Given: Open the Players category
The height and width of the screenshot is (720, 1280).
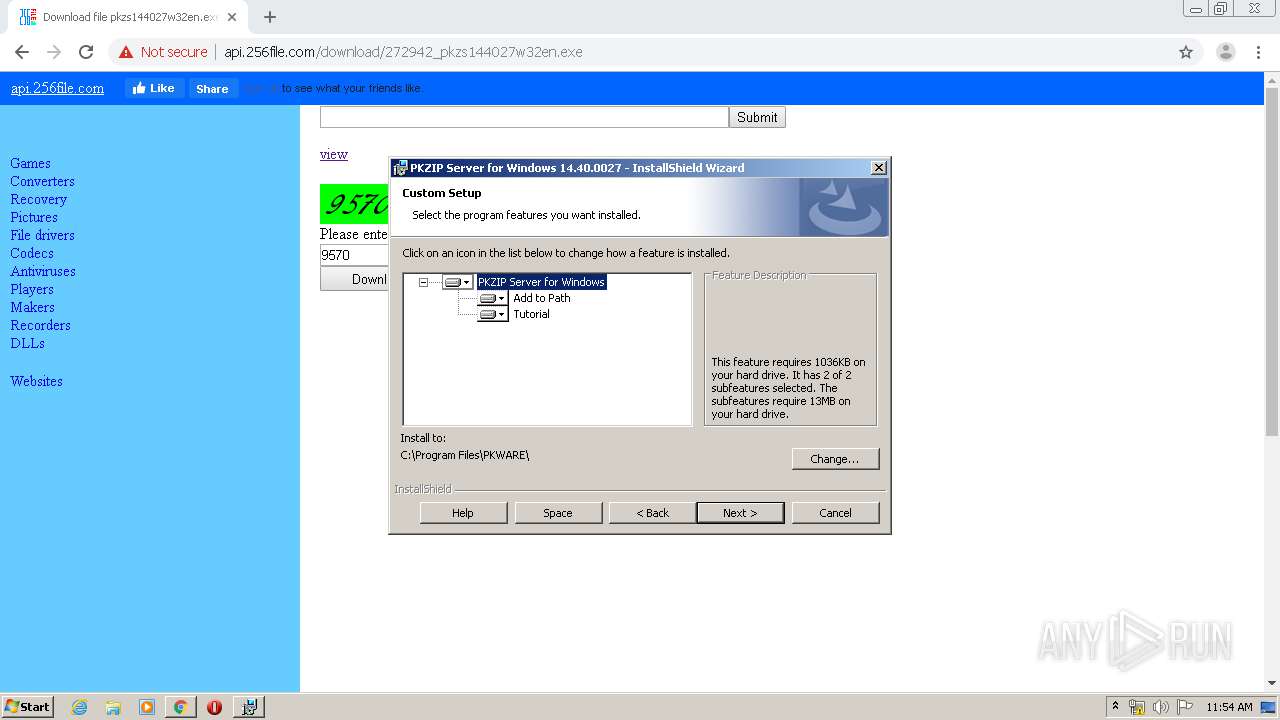Looking at the screenshot, I should click(x=32, y=289).
